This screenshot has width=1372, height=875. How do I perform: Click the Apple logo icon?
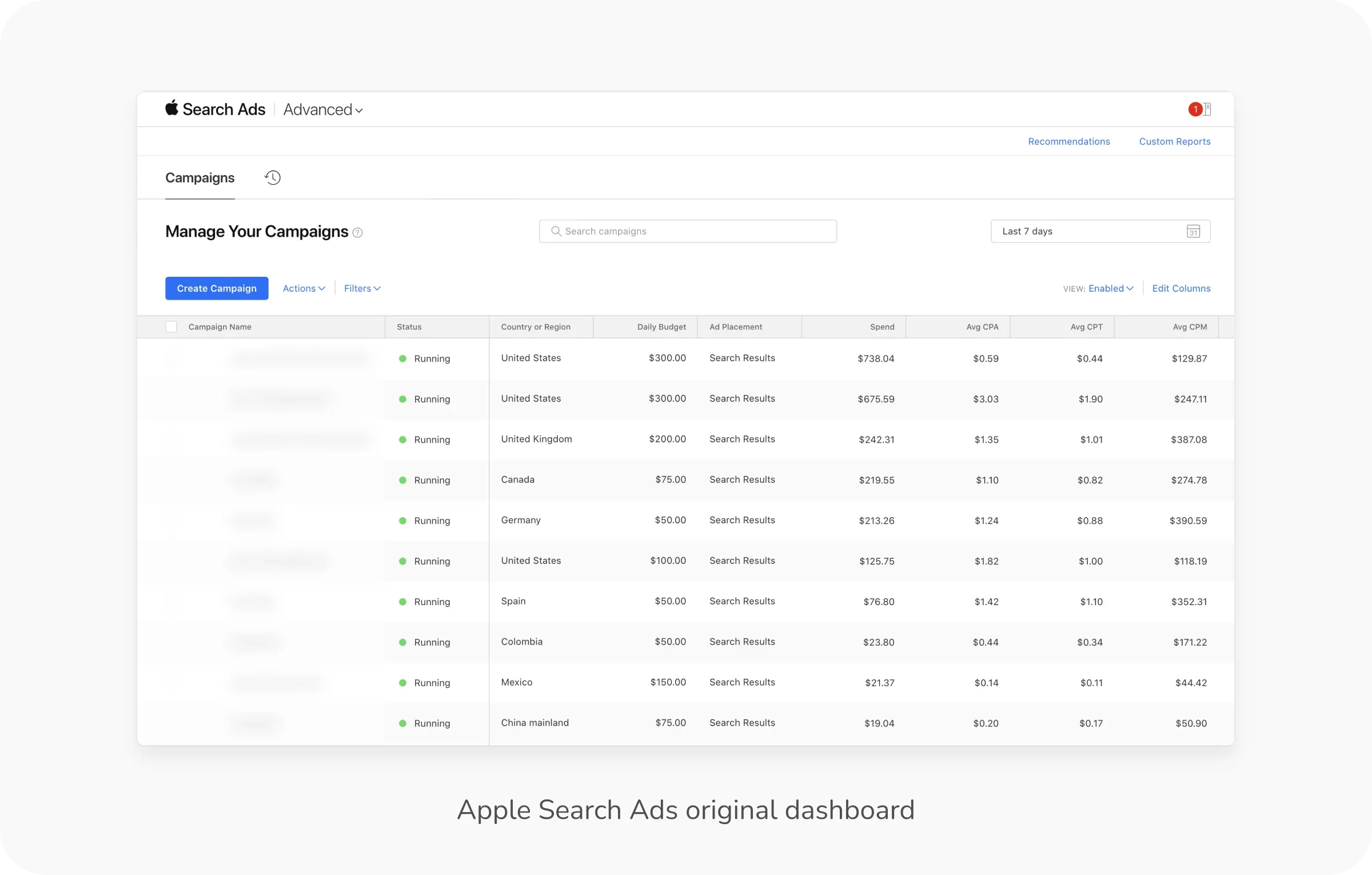172,108
